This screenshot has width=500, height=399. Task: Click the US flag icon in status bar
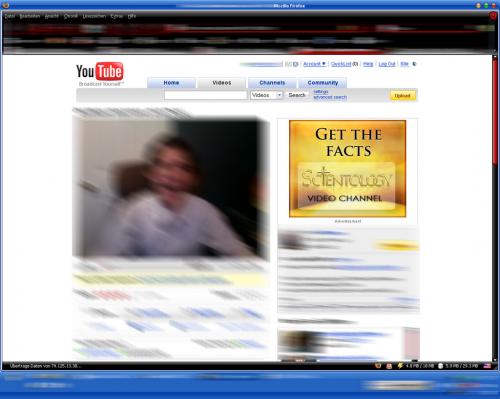point(487,366)
